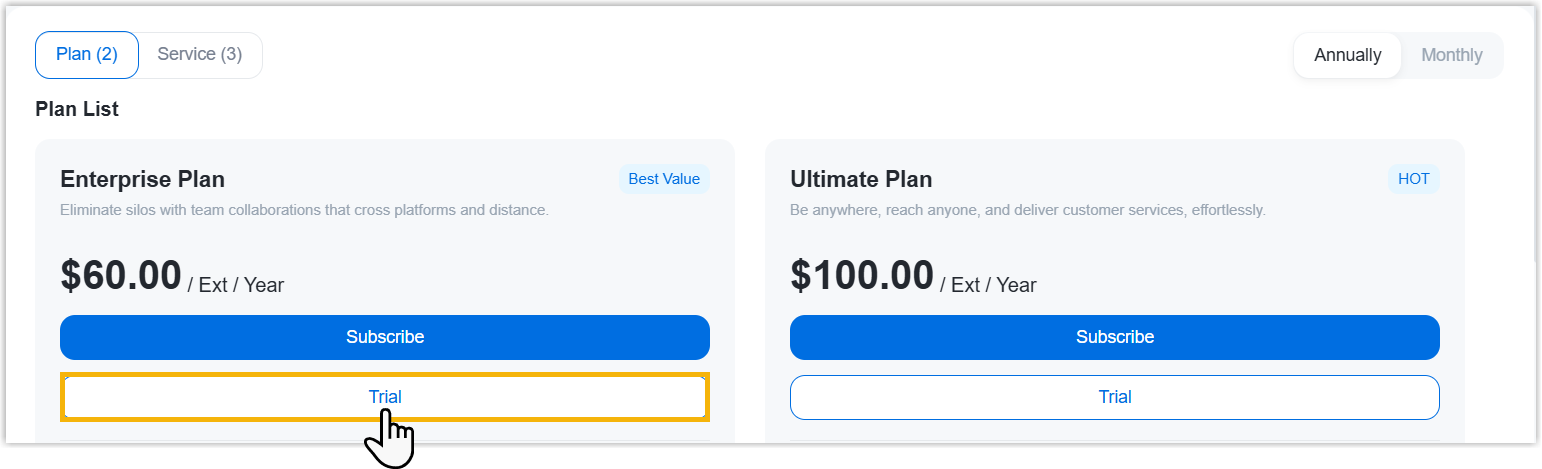1542x469 pixels.
Task: Click the HOT badge on Ultimate Plan
Action: click(x=1413, y=179)
